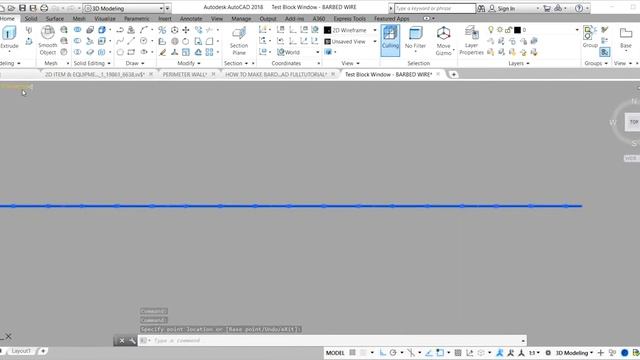Open the 2D Wireframe visual style dropdown
The image size is (640, 360).
(x=375, y=30)
